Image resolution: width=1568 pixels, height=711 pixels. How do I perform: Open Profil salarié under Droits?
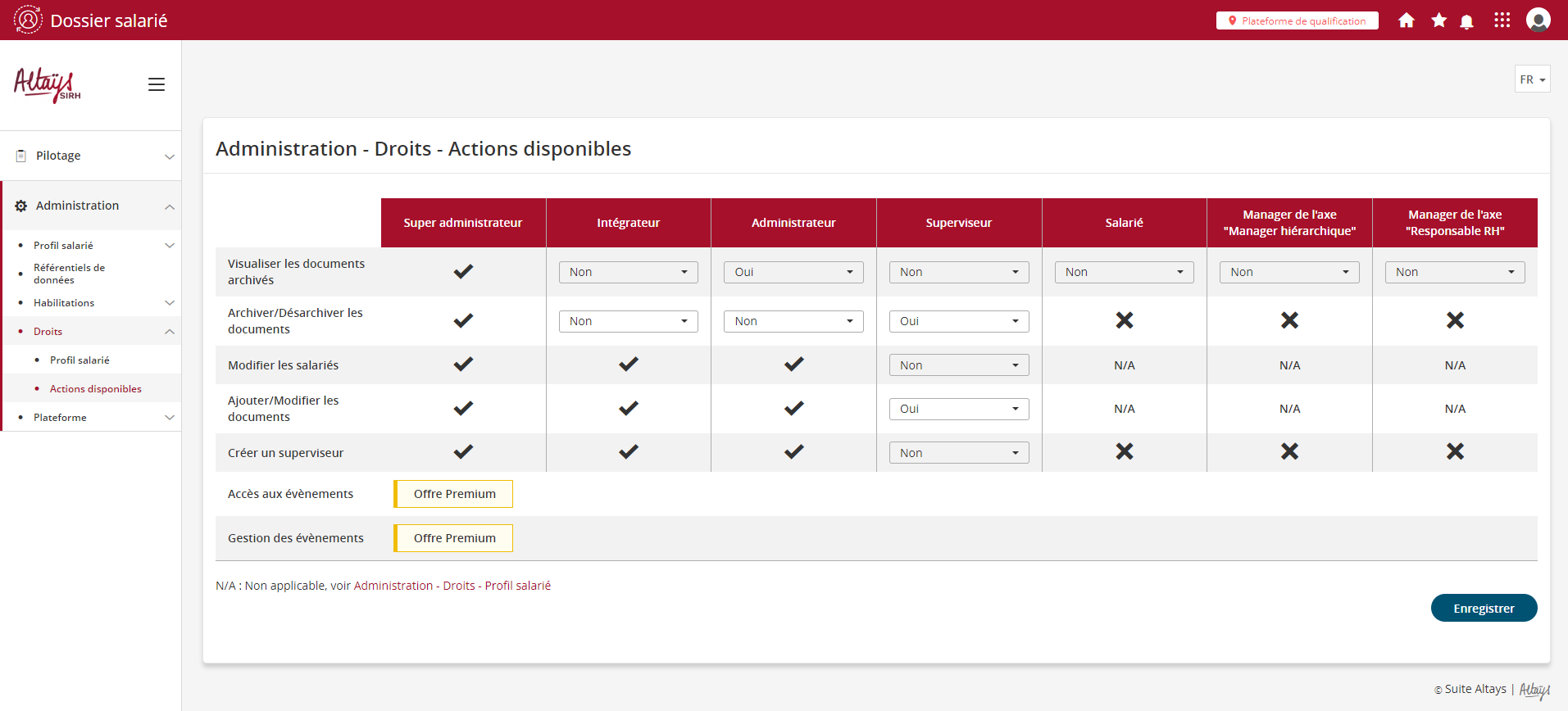click(x=80, y=360)
